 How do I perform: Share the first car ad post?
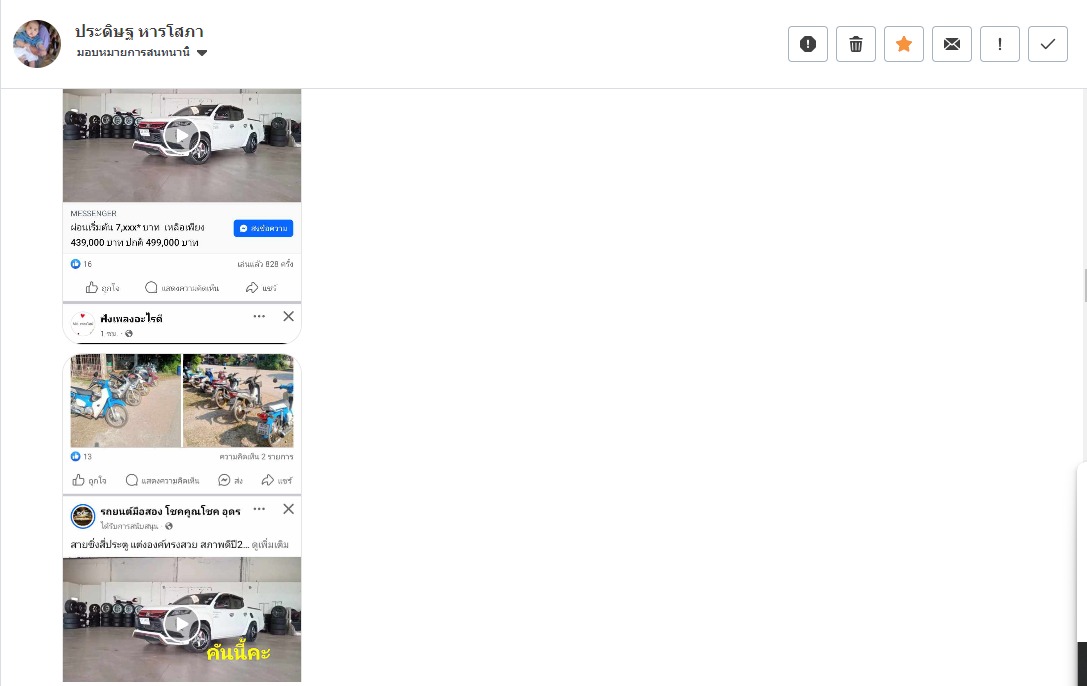(x=261, y=288)
